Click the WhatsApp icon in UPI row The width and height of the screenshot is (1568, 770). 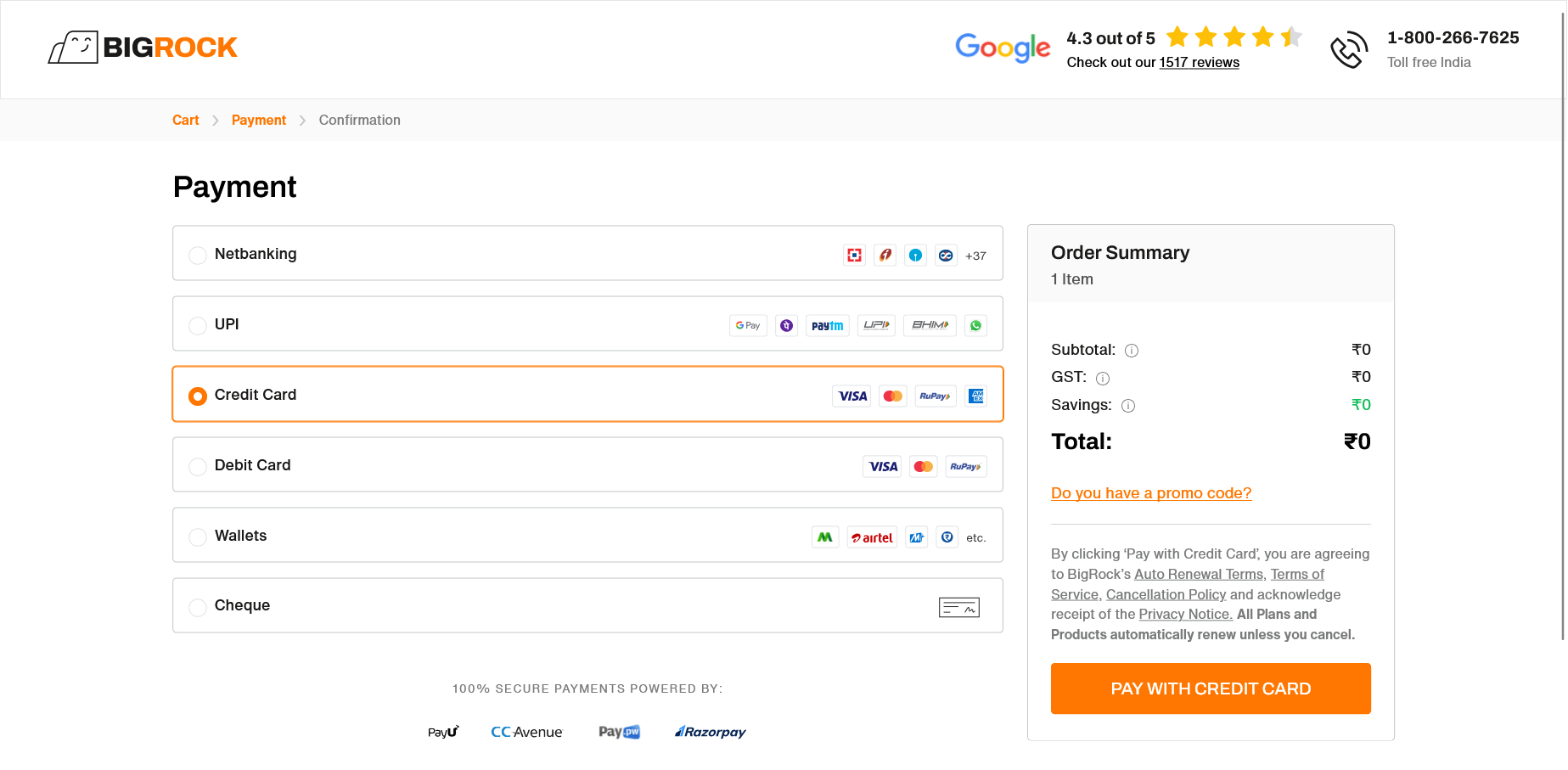[976, 326]
